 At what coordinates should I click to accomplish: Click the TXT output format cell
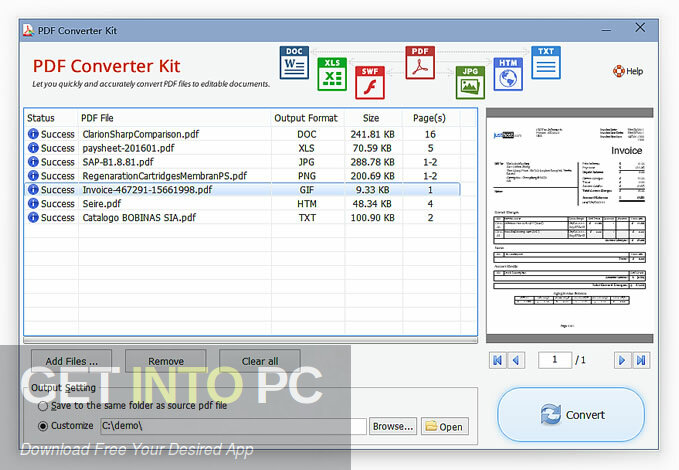tap(307, 217)
